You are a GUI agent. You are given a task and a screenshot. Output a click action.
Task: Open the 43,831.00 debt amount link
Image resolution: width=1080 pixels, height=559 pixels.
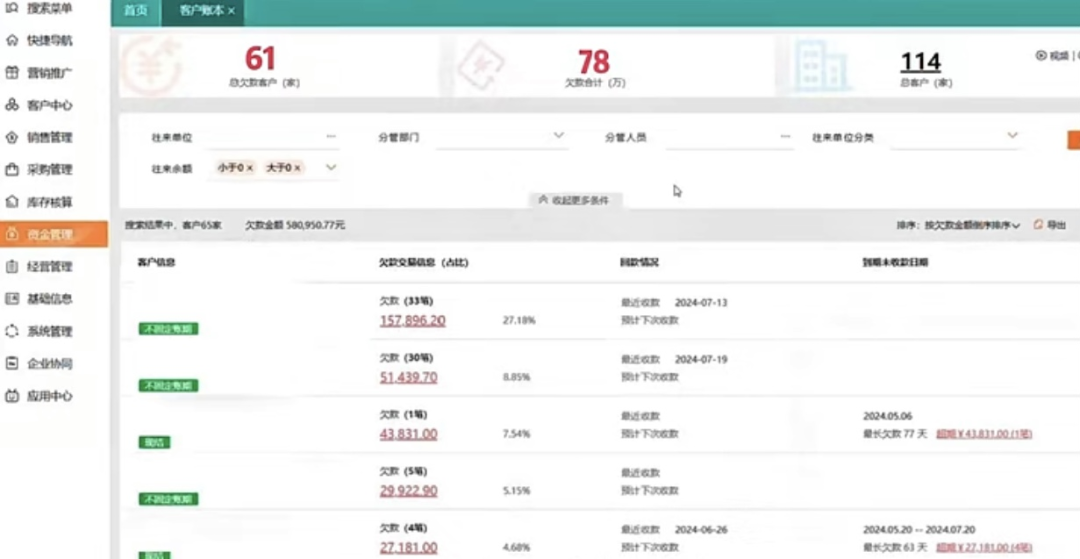point(408,434)
